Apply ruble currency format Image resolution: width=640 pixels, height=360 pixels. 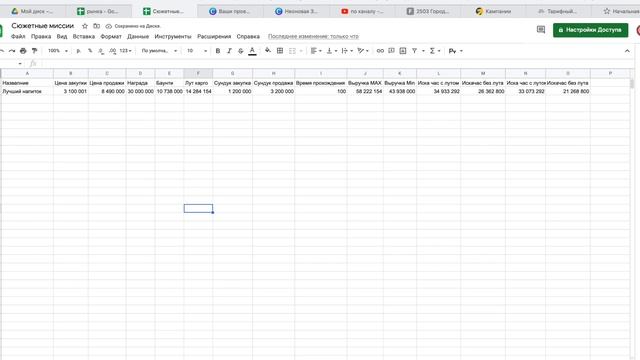pos(78,51)
